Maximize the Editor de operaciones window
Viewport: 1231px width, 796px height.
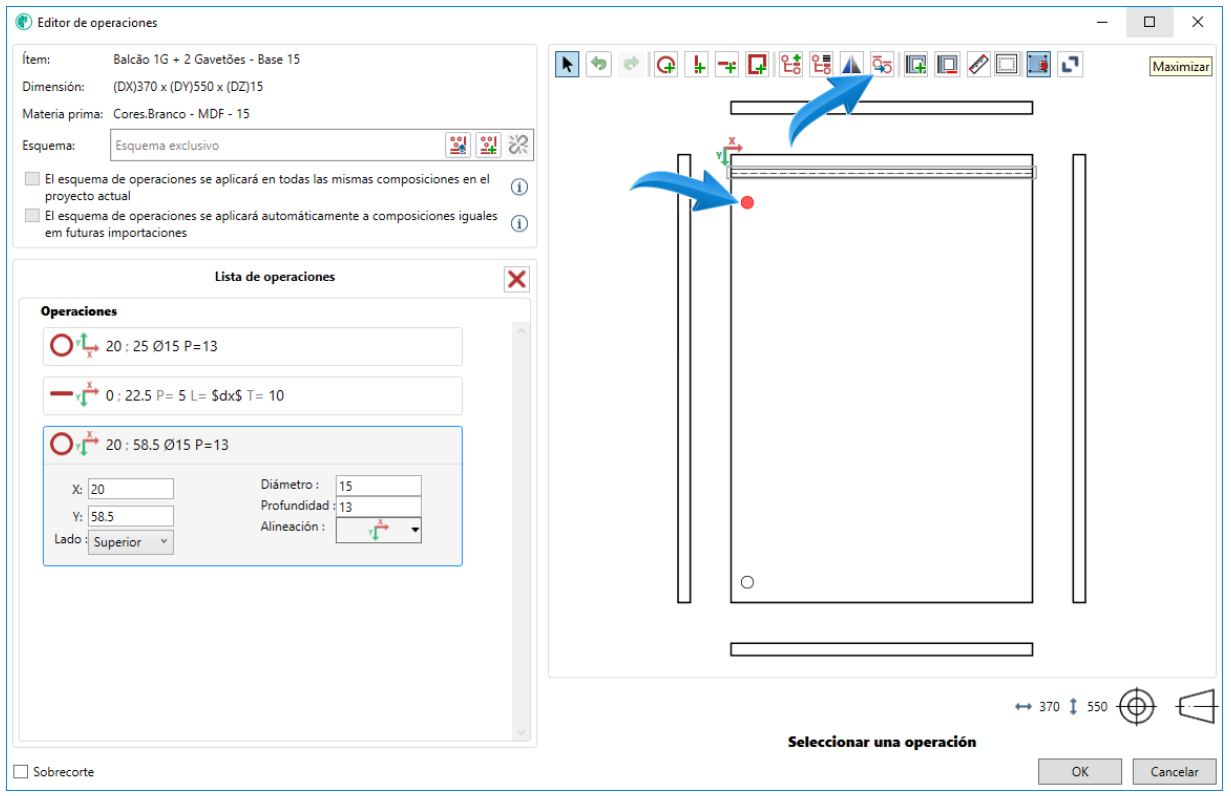(1150, 22)
